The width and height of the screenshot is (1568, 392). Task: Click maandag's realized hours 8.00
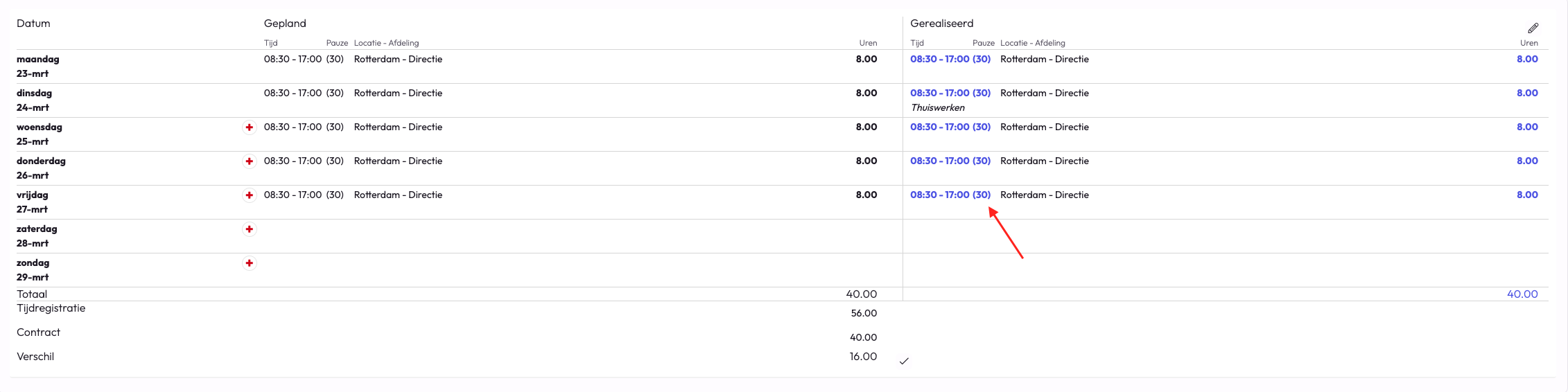point(1527,60)
